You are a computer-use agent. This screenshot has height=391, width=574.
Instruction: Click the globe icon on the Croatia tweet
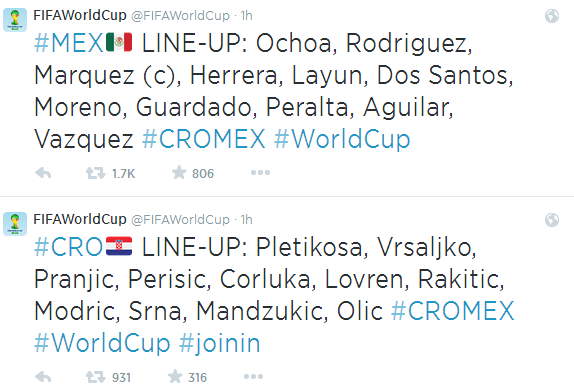click(x=552, y=220)
